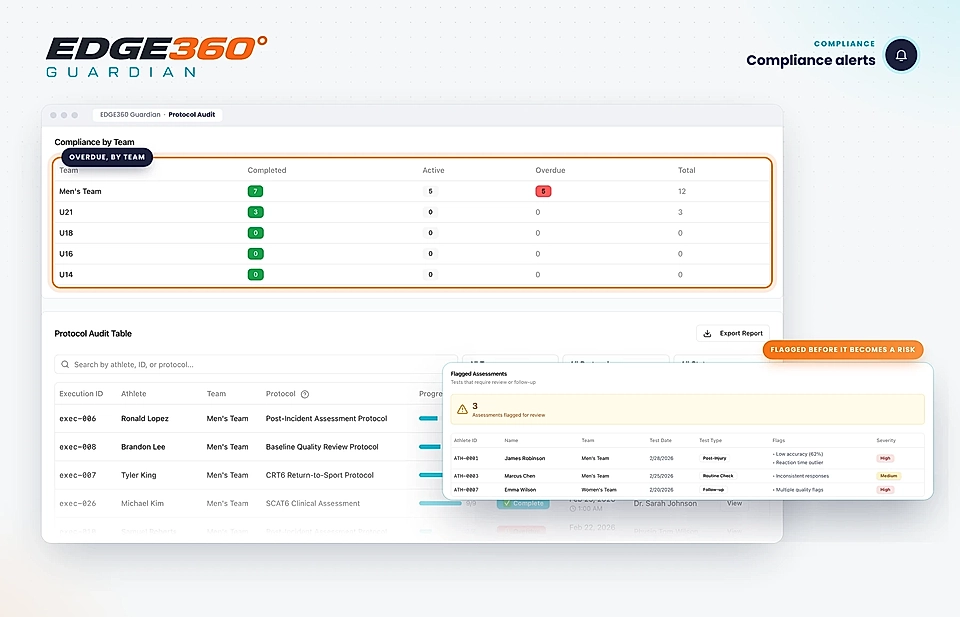Select athlete Ronald Lopez
The image size is (960, 617).
pos(144,419)
